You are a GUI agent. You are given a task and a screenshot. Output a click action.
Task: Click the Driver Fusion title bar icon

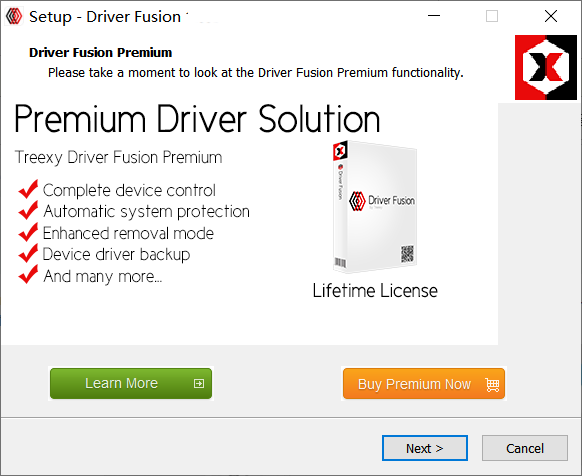pyautogui.click(x=14, y=16)
